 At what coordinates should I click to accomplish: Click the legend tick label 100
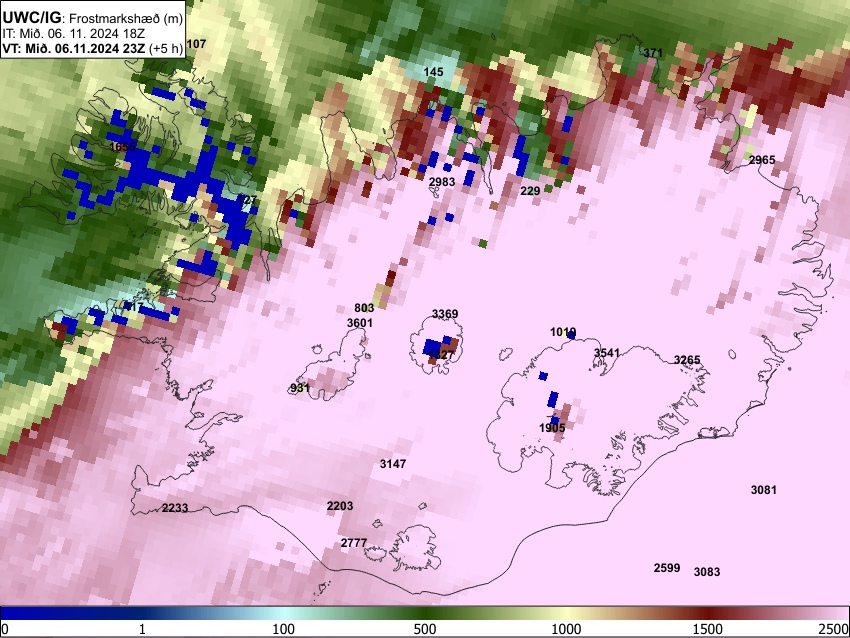[283, 629]
